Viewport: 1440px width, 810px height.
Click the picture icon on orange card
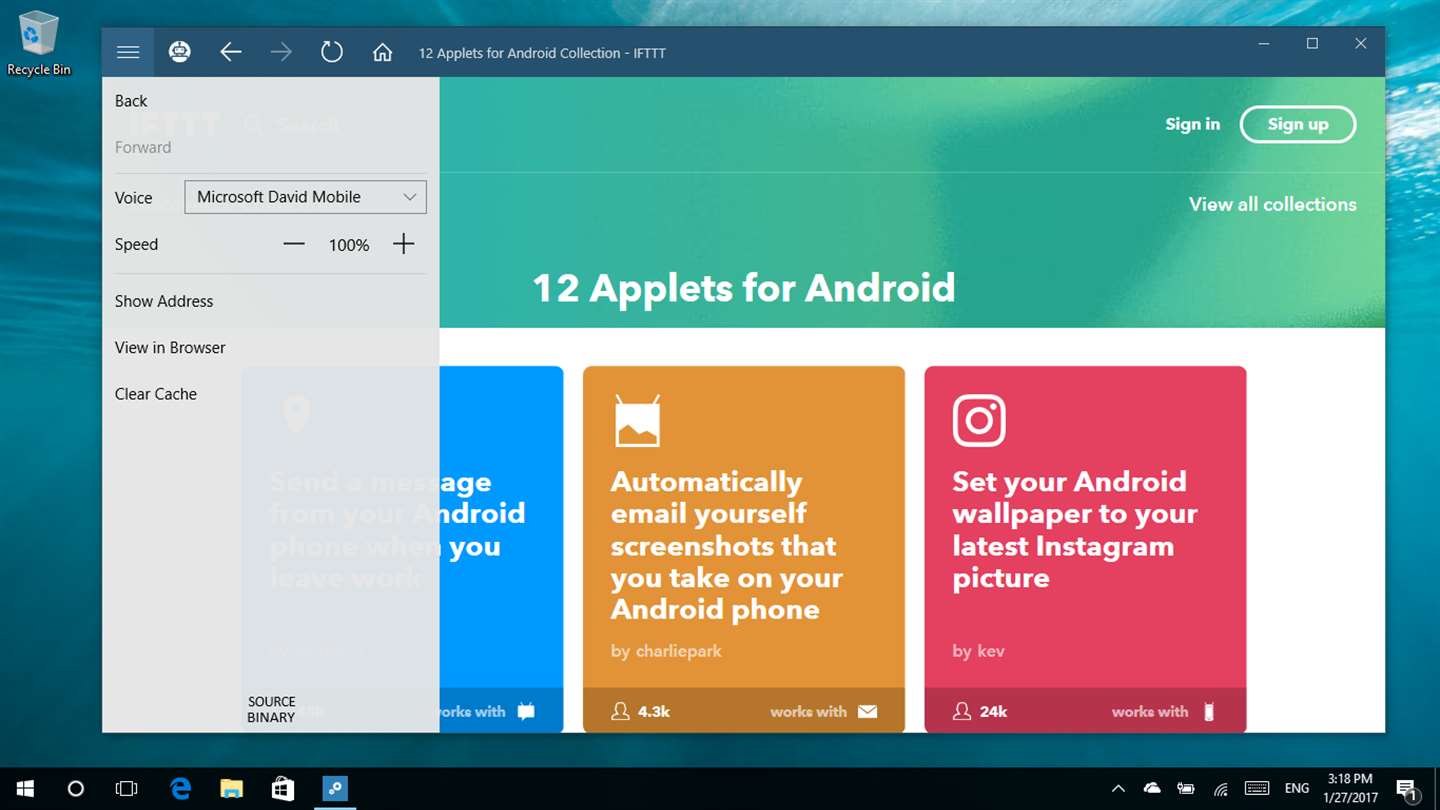[x=637, y=420]
